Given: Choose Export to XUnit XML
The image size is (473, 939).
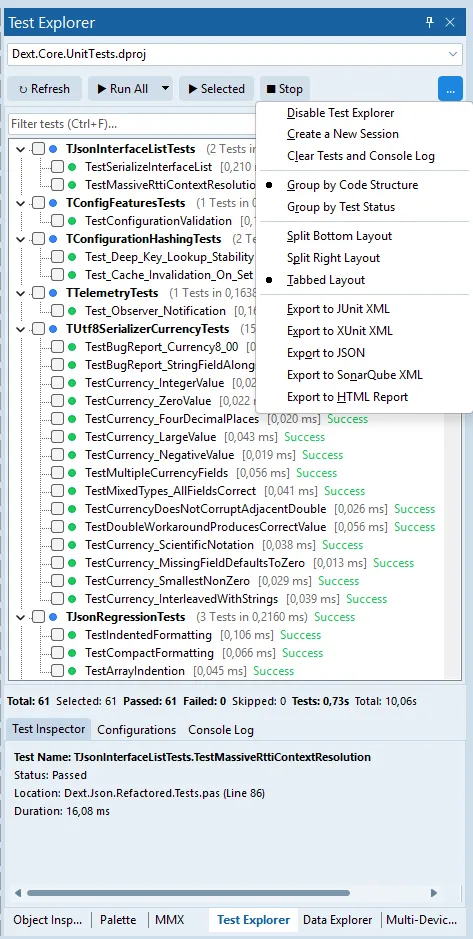Looking at the screenshot, I should (x=339, y=331).
